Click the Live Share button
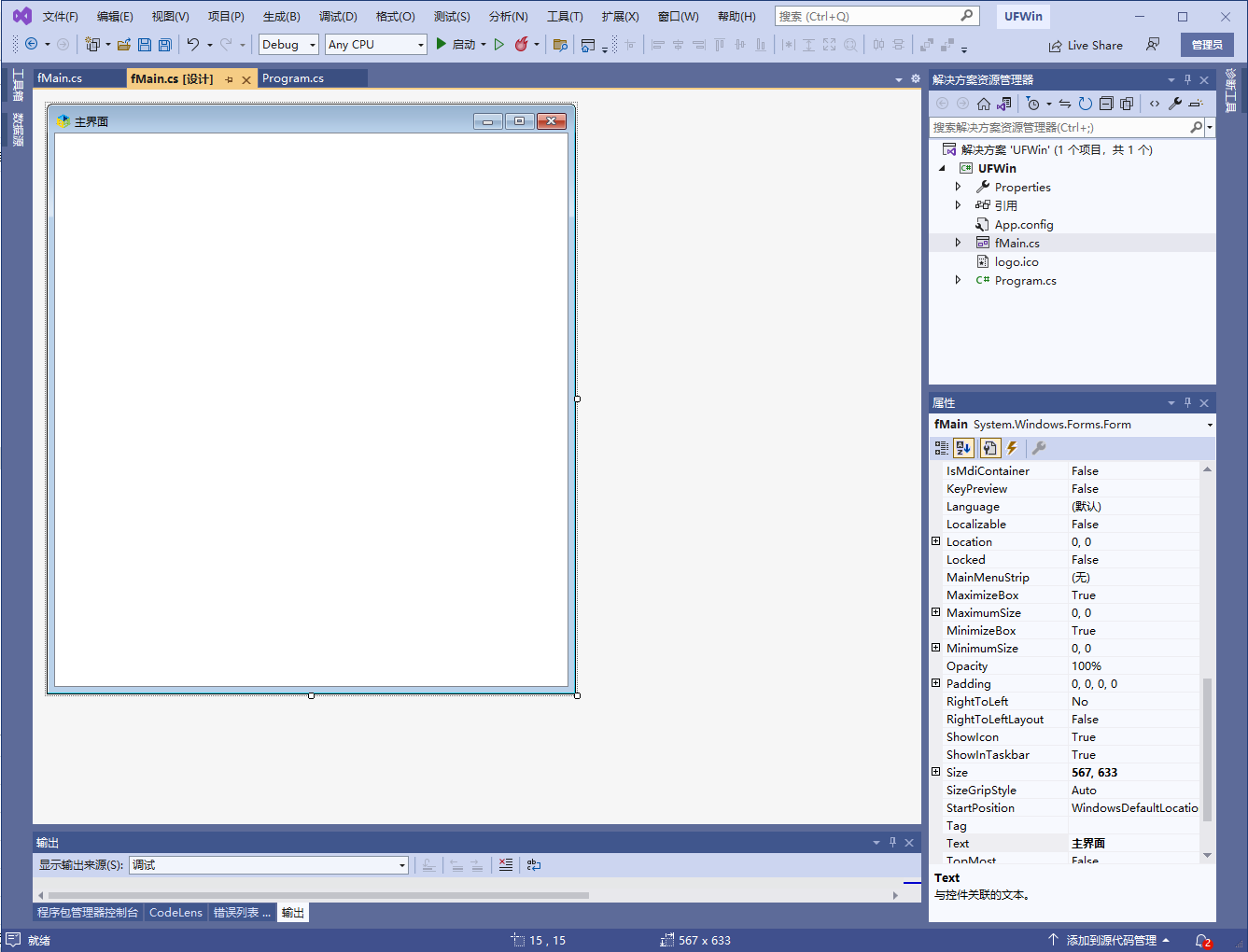Viewport: 1248px width, 952px height. [1086, 45]
